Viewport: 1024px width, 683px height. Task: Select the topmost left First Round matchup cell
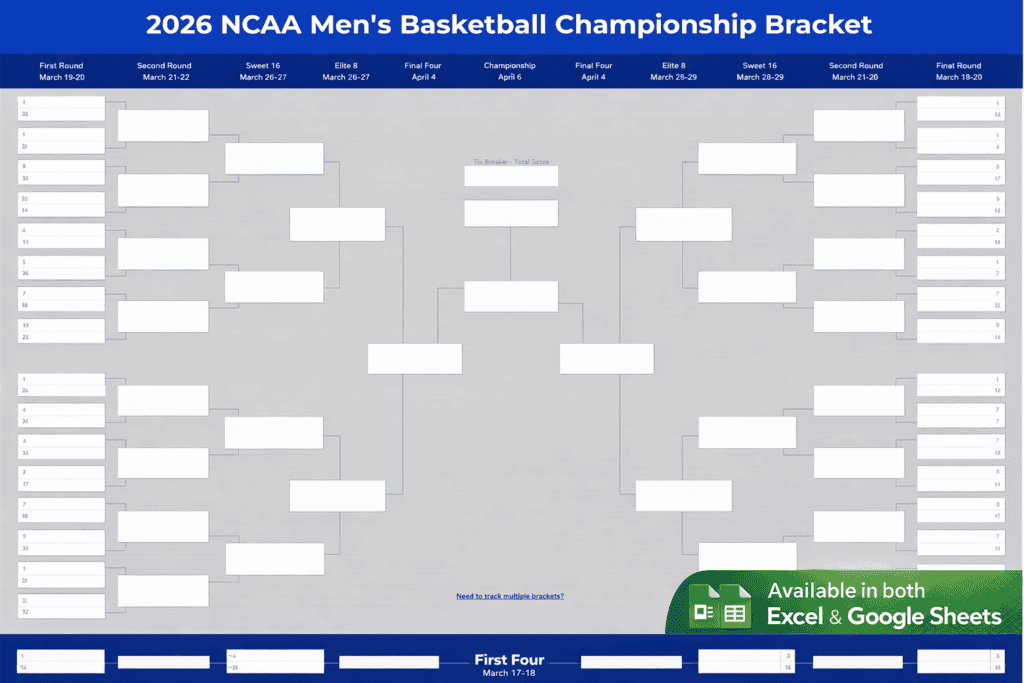pyautogui.click(x=61, y=108)
